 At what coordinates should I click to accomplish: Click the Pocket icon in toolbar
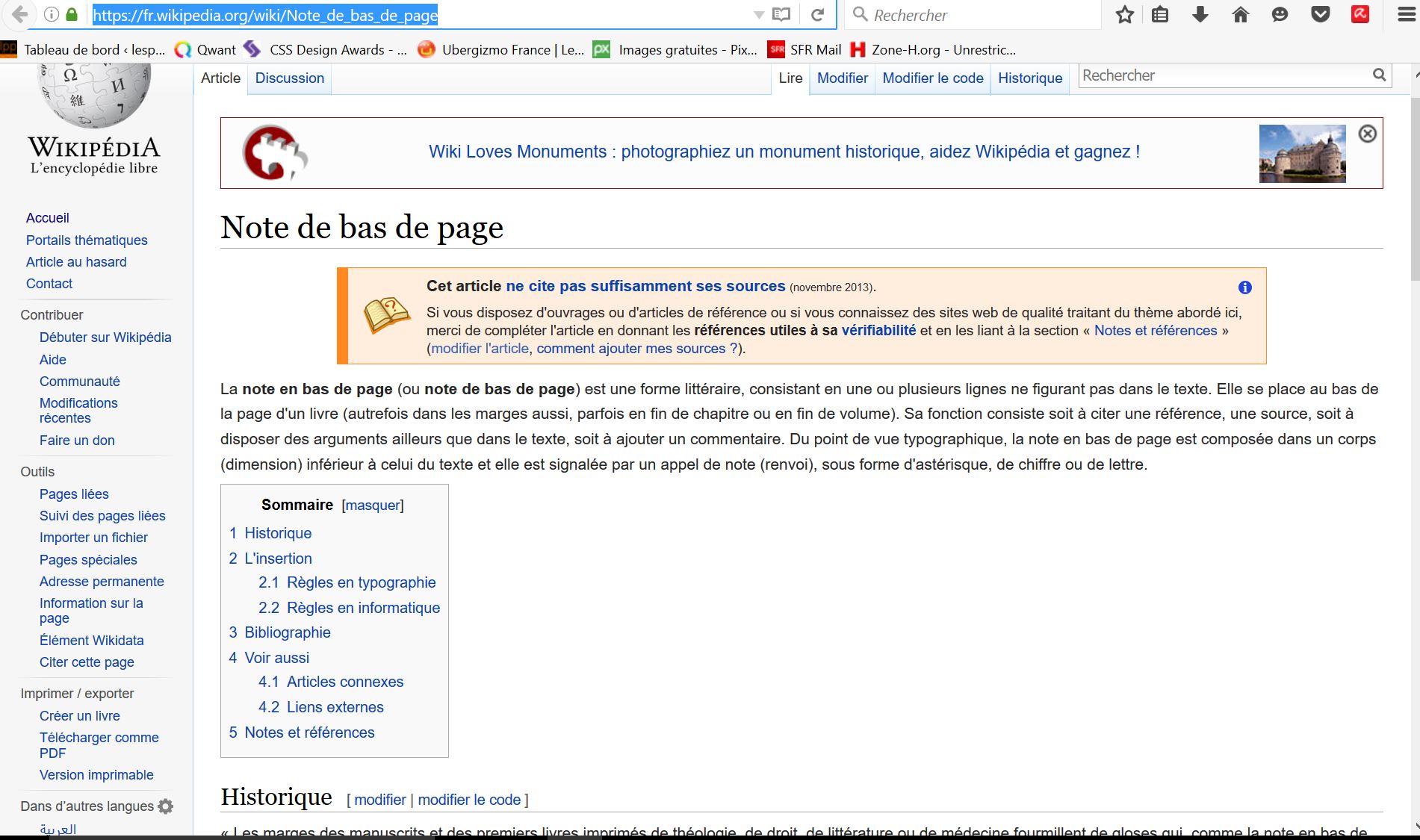click(x=1321, y=15)
